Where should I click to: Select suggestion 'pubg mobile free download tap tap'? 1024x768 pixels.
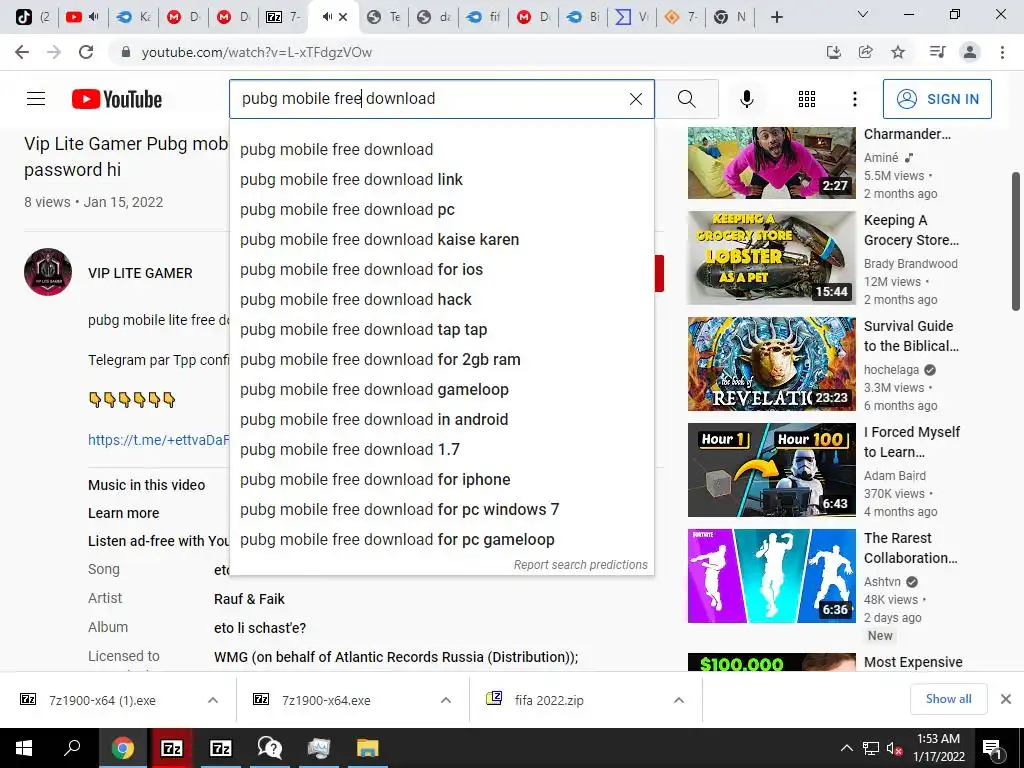point(441,330)
